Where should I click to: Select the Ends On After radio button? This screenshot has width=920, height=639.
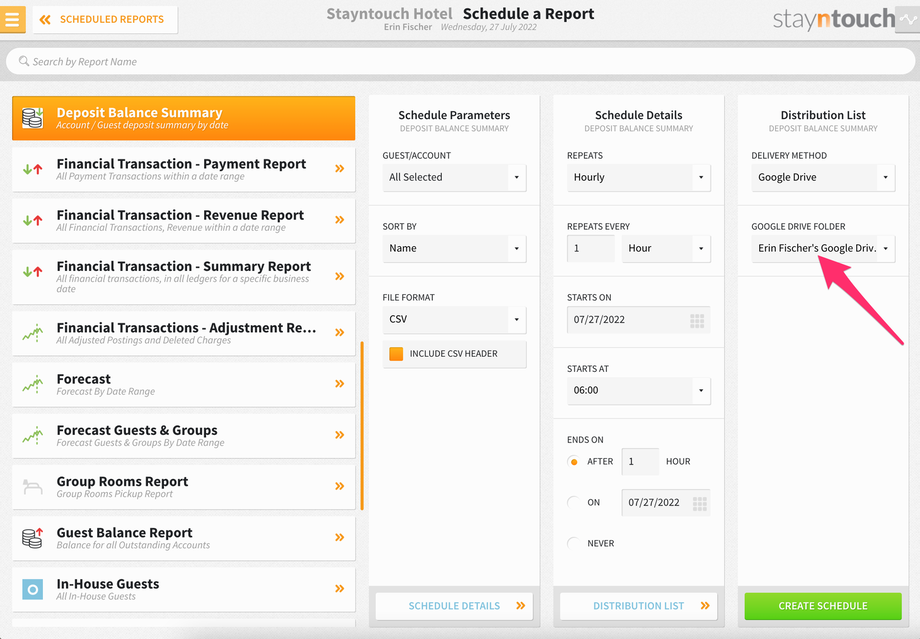click(574, 462)
